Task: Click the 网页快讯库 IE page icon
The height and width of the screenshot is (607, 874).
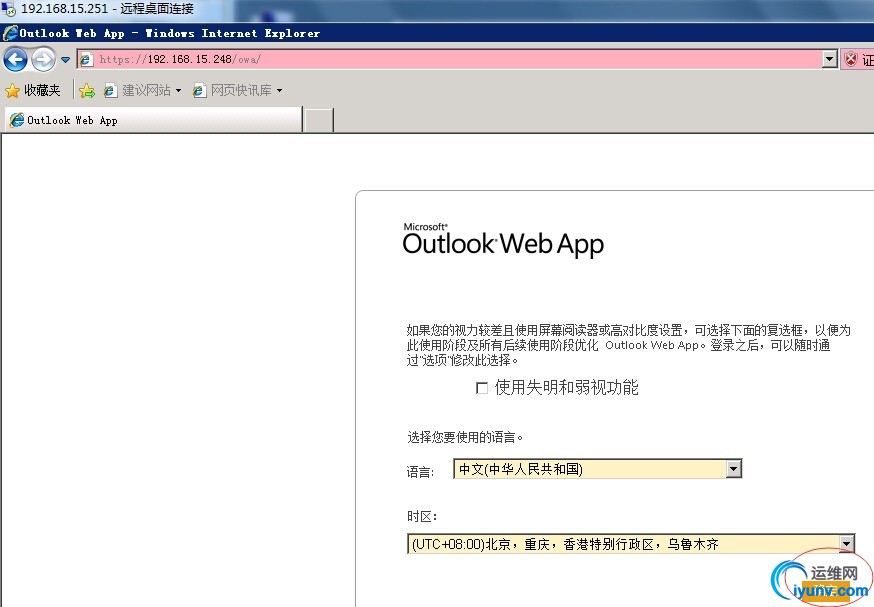Action: (199, 90)
